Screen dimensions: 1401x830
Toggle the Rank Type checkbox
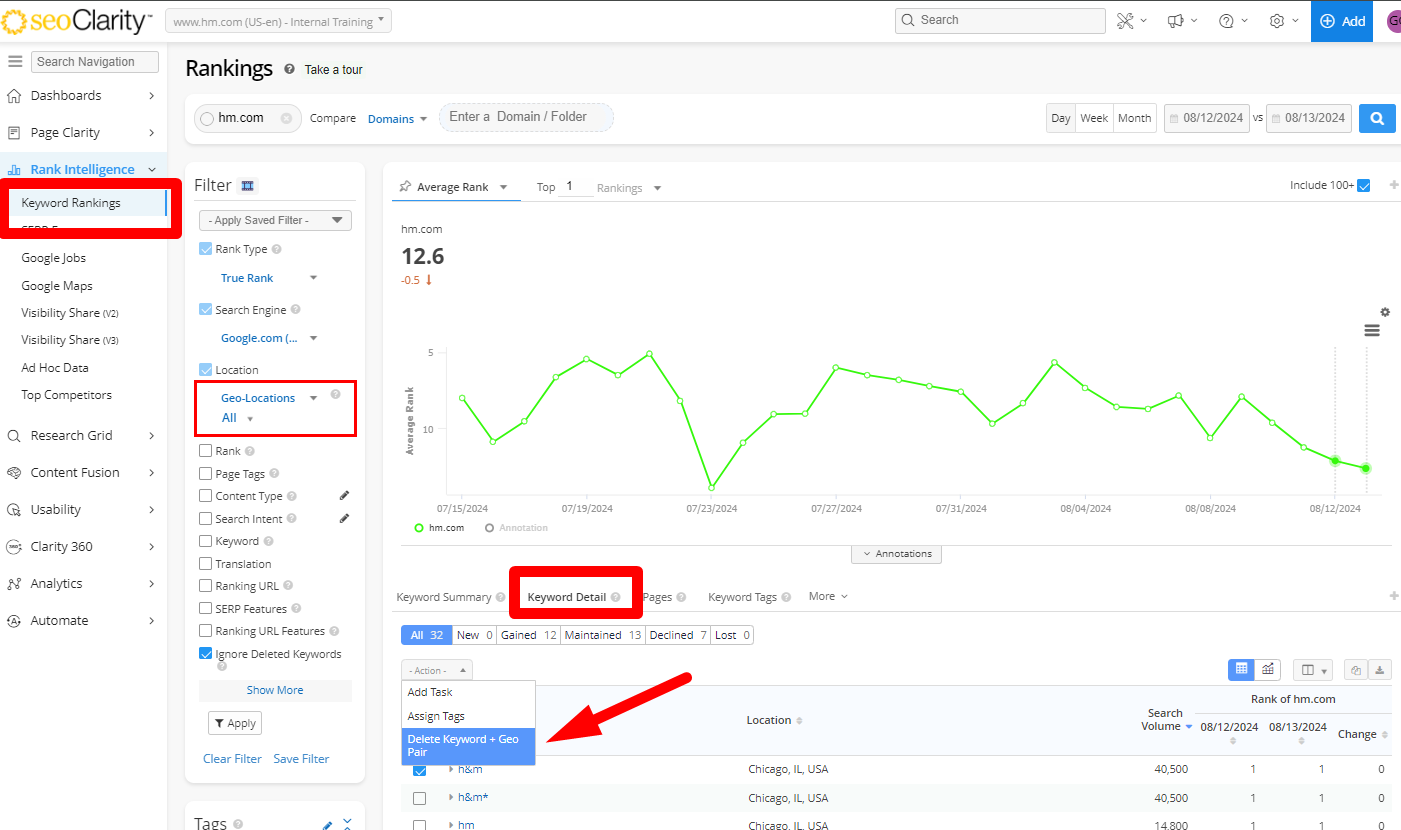(x=206, y=249)
